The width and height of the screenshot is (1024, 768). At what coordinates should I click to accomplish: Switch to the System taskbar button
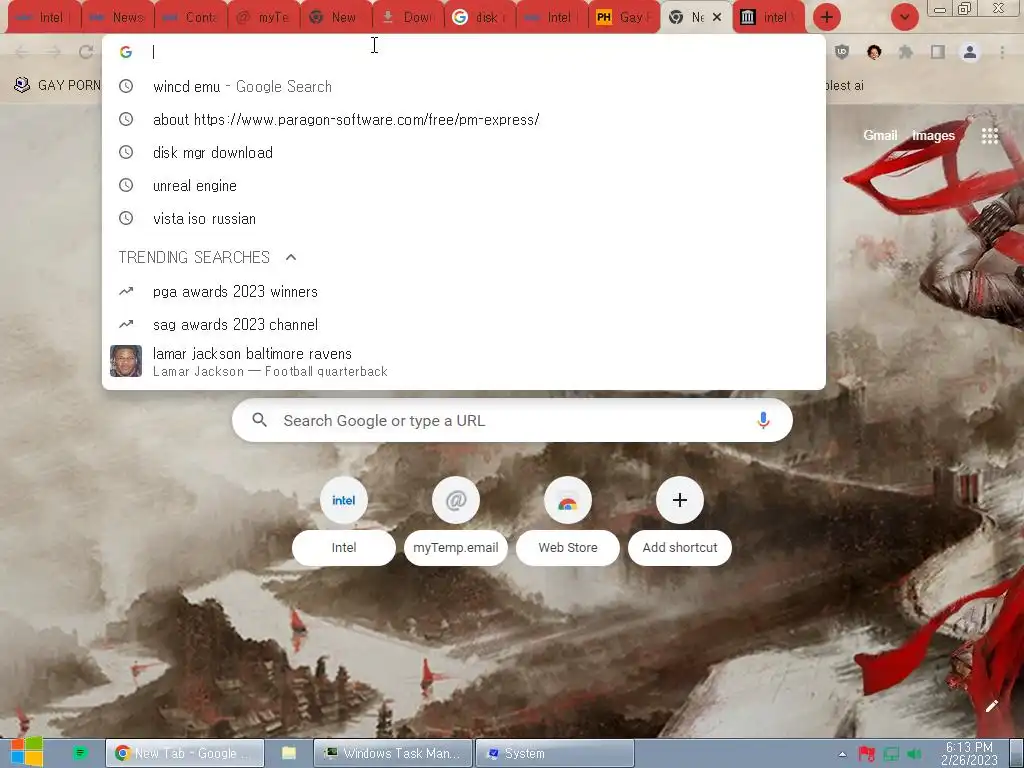pyautogui.click(x=554, y=754)
